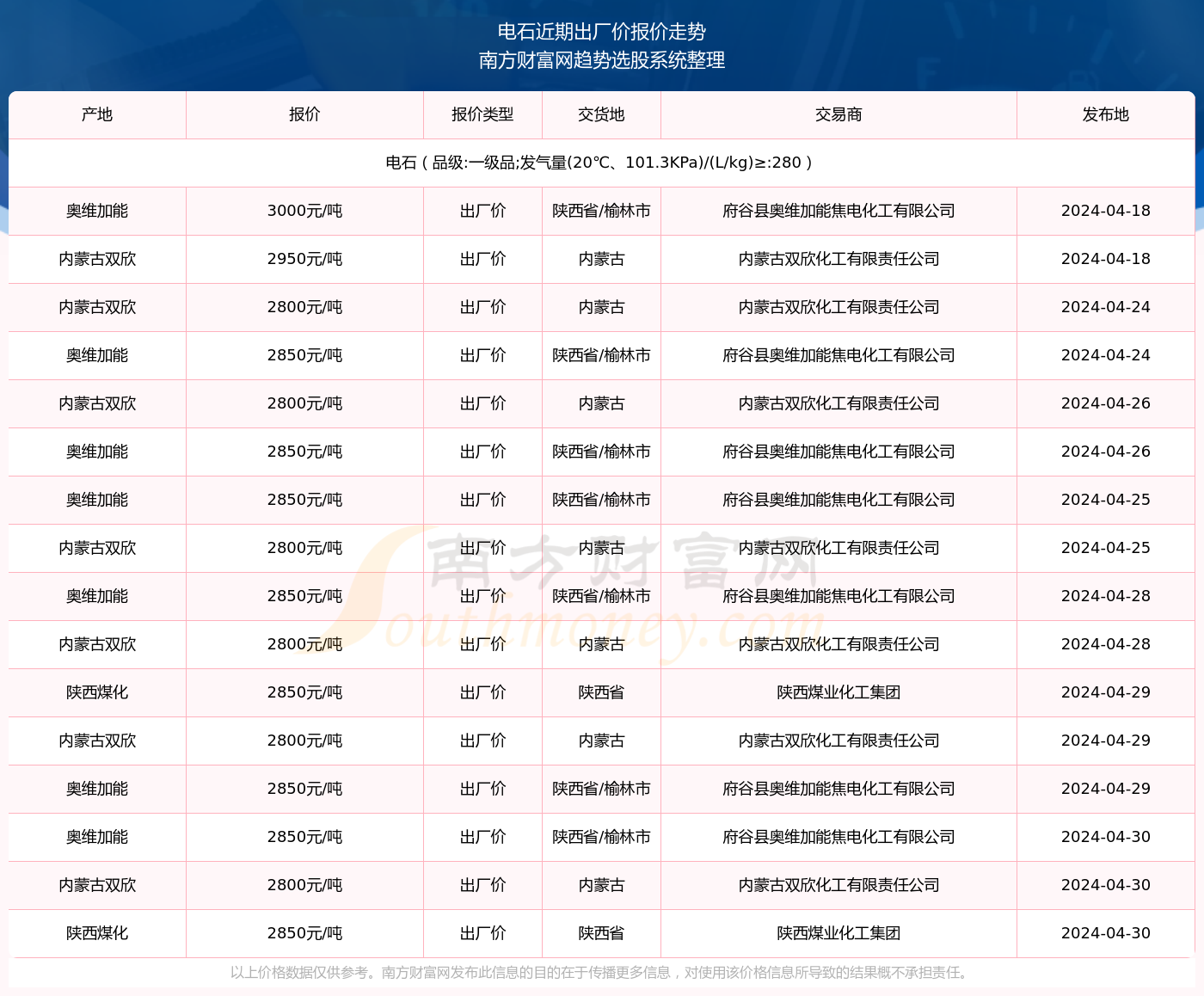
Task: Click 陕西煤化 in the 2024-04-29 row
Action: [97, 692]
